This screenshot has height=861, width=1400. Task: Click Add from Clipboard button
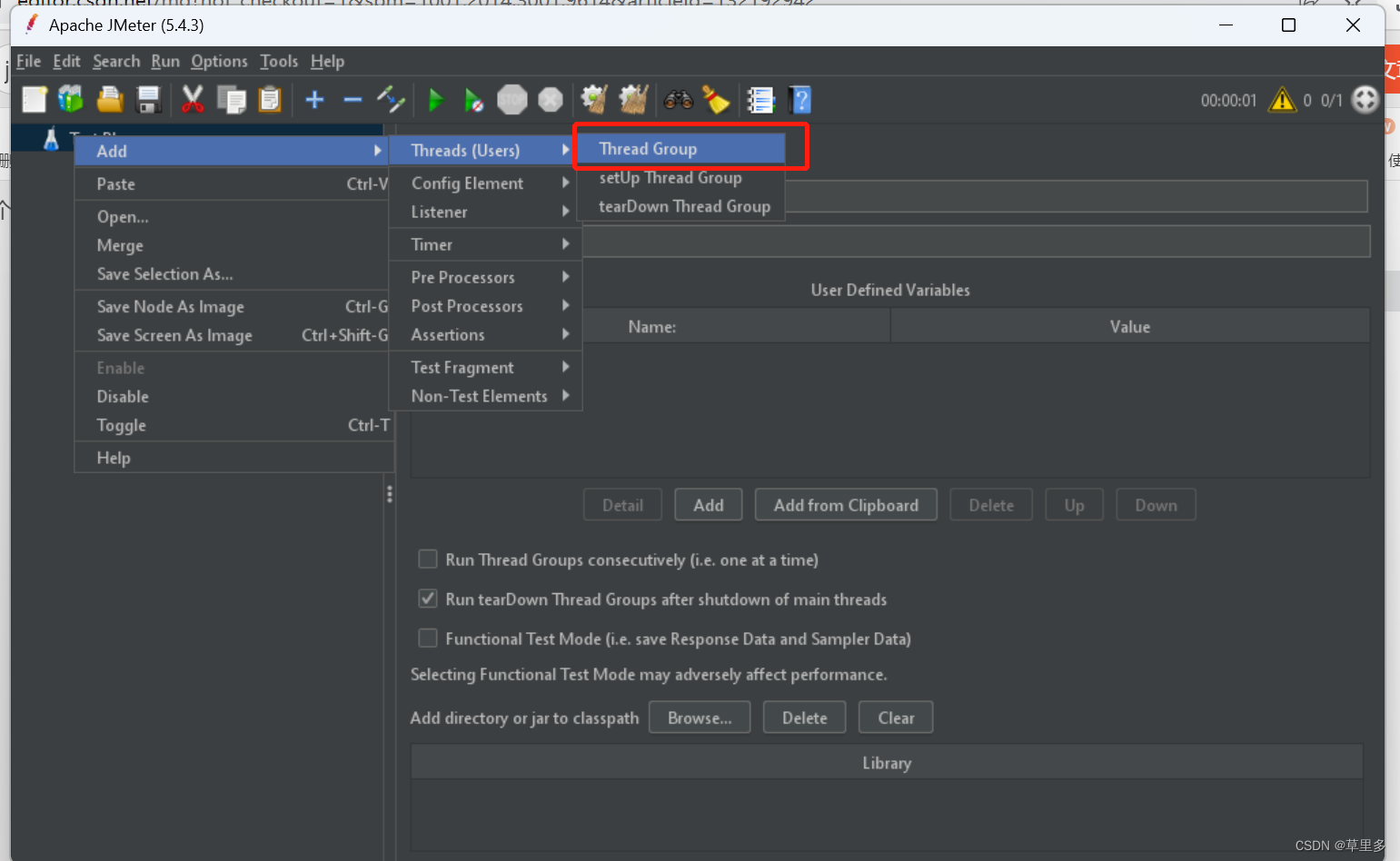tap(846, 505)
